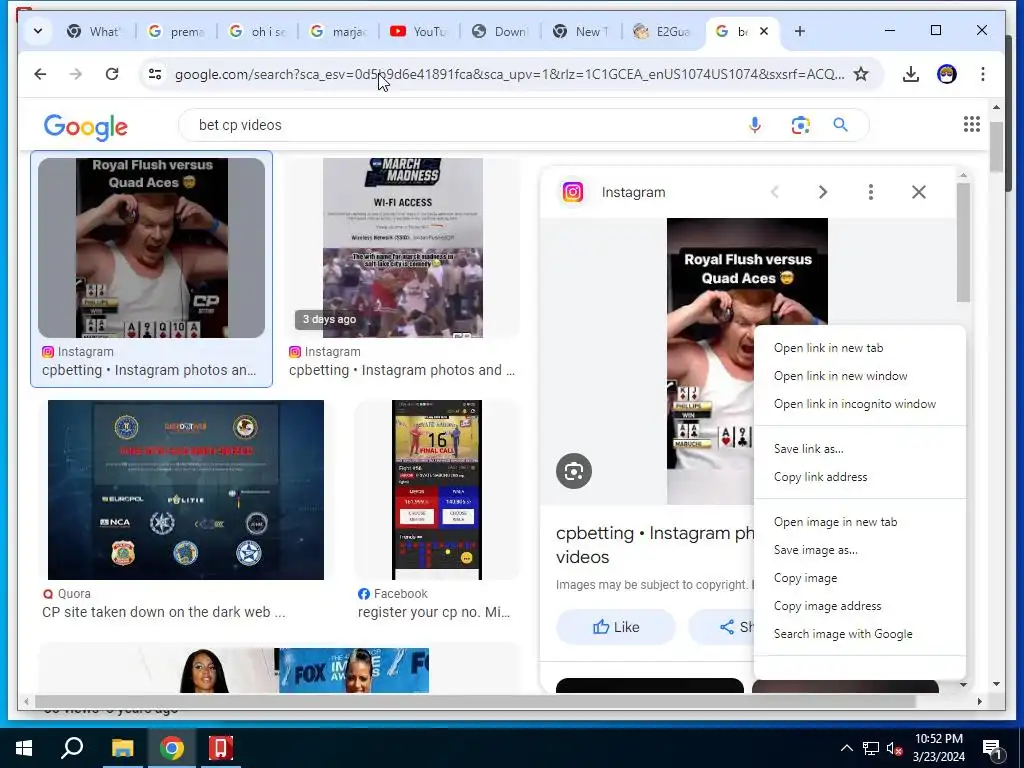Click the Lens overlay button on preview image

point(574,471)
